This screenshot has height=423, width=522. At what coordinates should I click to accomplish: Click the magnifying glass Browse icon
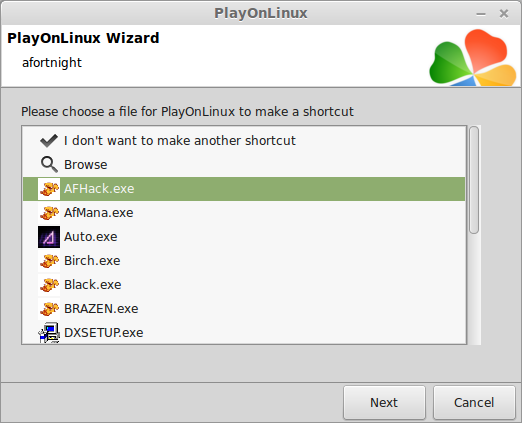point(49,165)
